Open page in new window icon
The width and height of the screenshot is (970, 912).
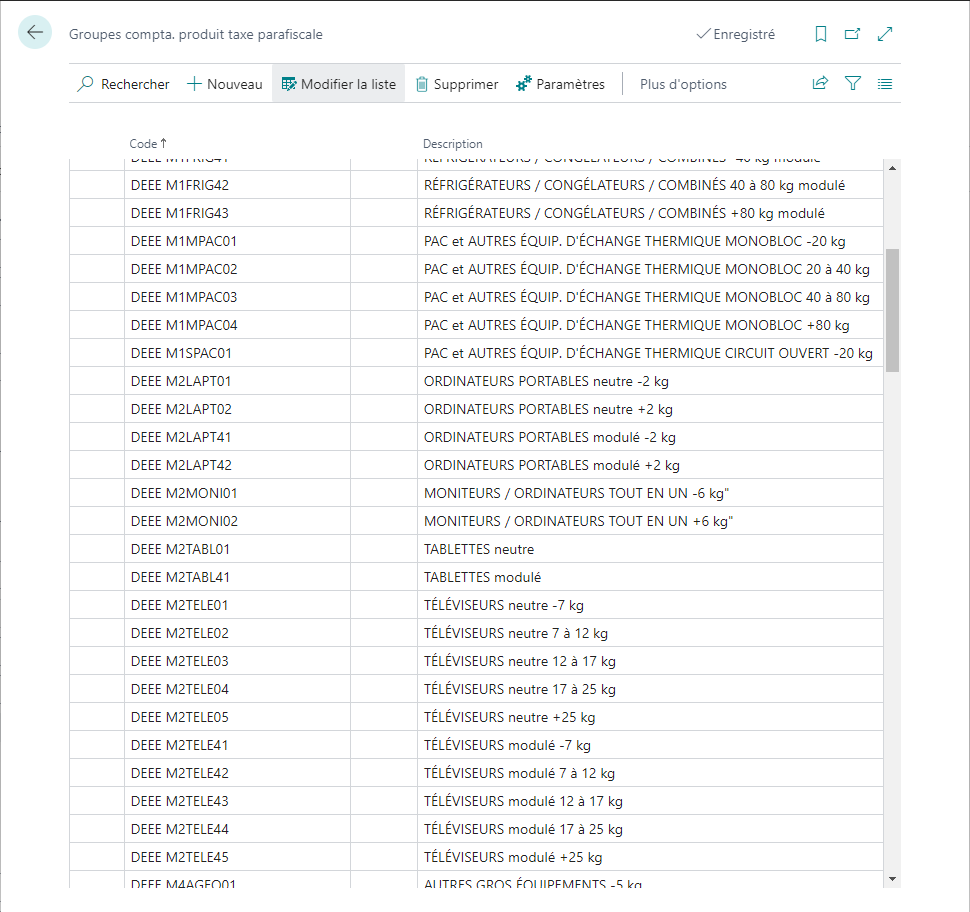click(x=852, y=34)
